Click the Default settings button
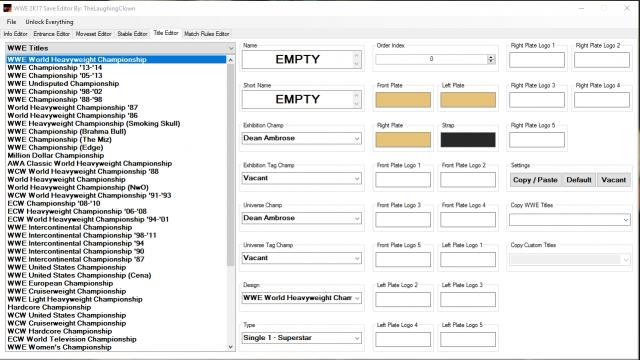 (x=579, y=180)
